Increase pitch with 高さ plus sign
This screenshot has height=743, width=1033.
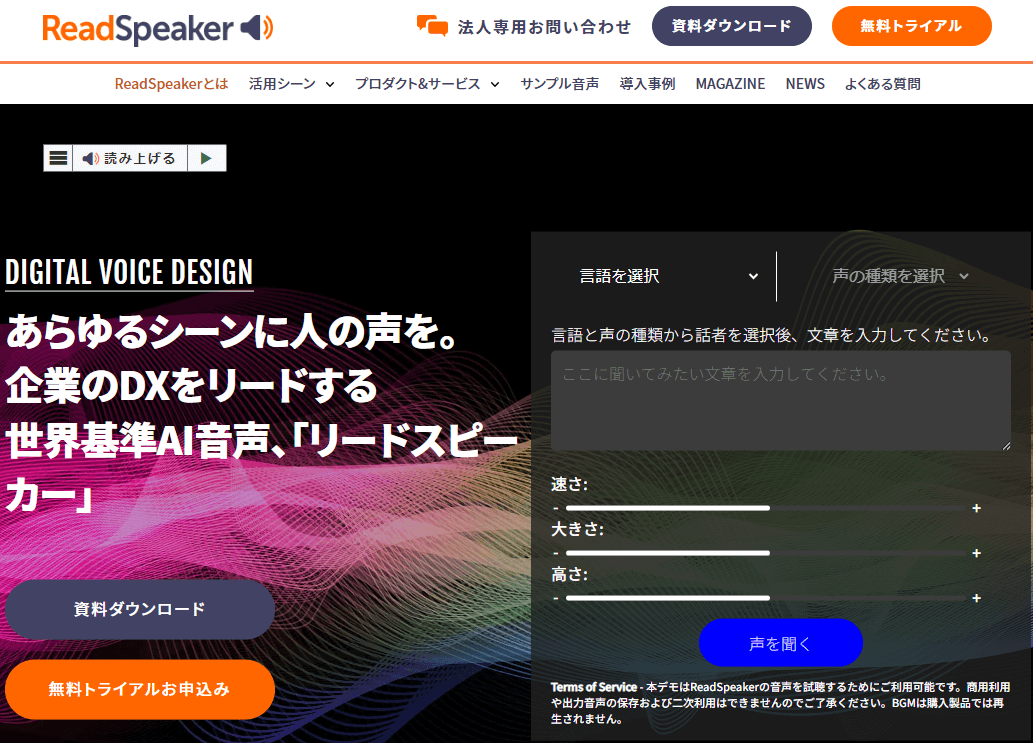(976, 597)
